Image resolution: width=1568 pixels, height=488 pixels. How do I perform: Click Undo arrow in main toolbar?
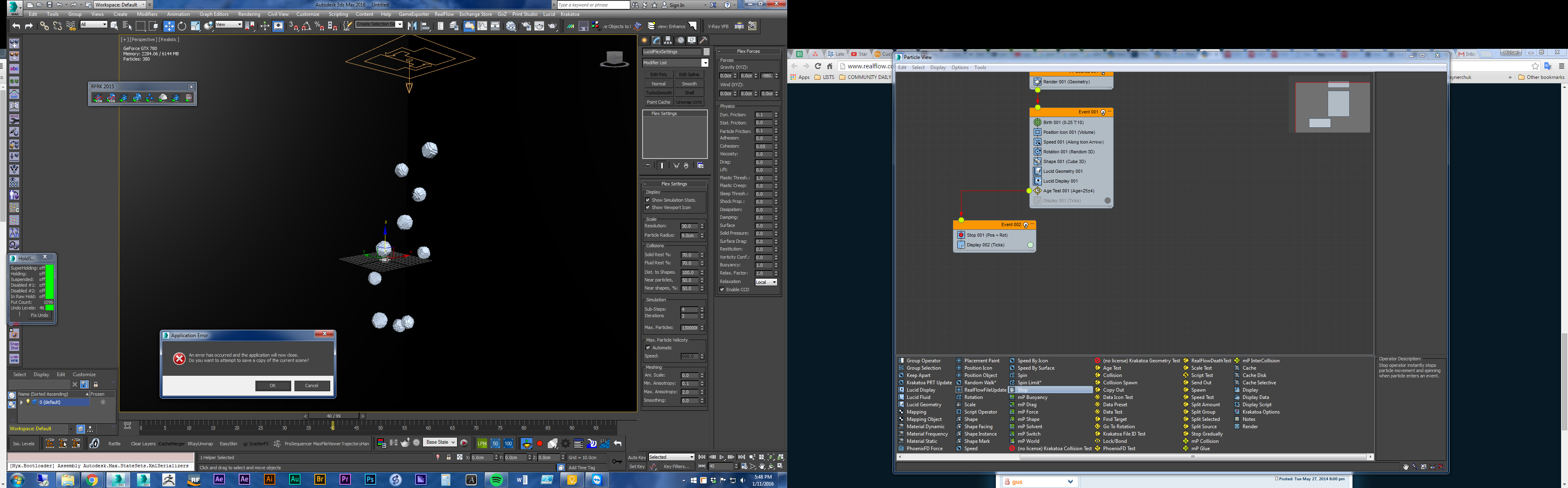point(16,26)
